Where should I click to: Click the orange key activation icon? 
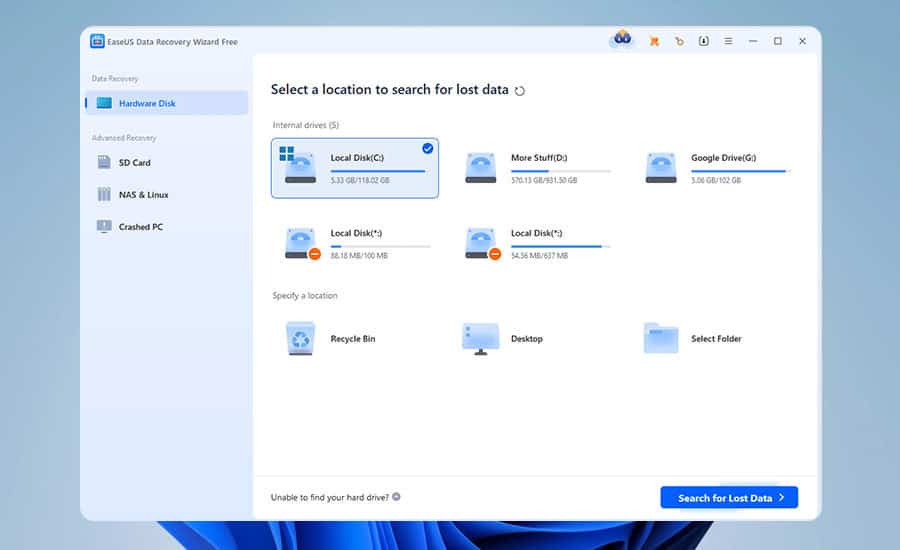pyautogui.click(x=679, y=41)
